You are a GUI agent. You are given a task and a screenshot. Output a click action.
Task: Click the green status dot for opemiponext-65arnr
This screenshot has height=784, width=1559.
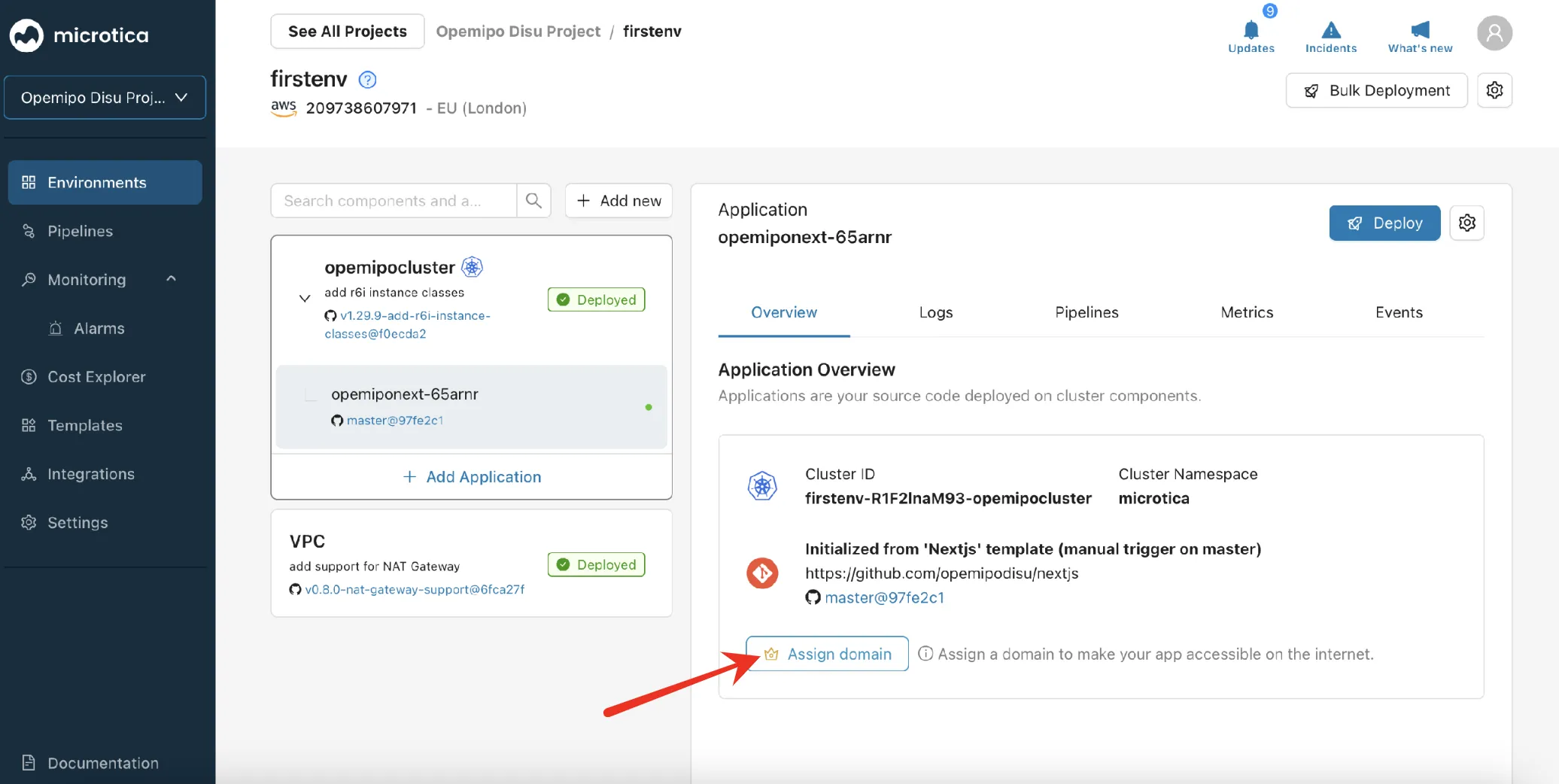click(x=649, y=407)
